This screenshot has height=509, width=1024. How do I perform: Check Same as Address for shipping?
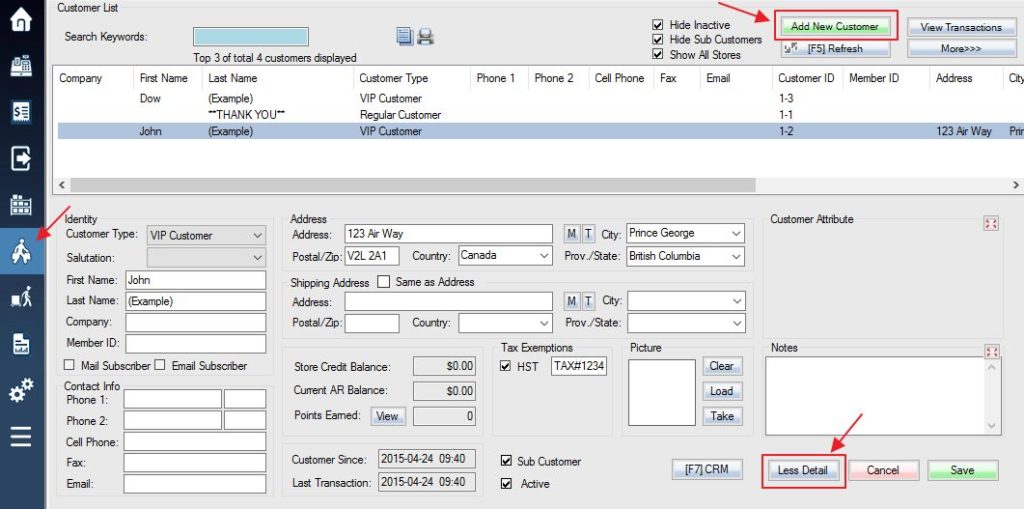pos(384,282)
